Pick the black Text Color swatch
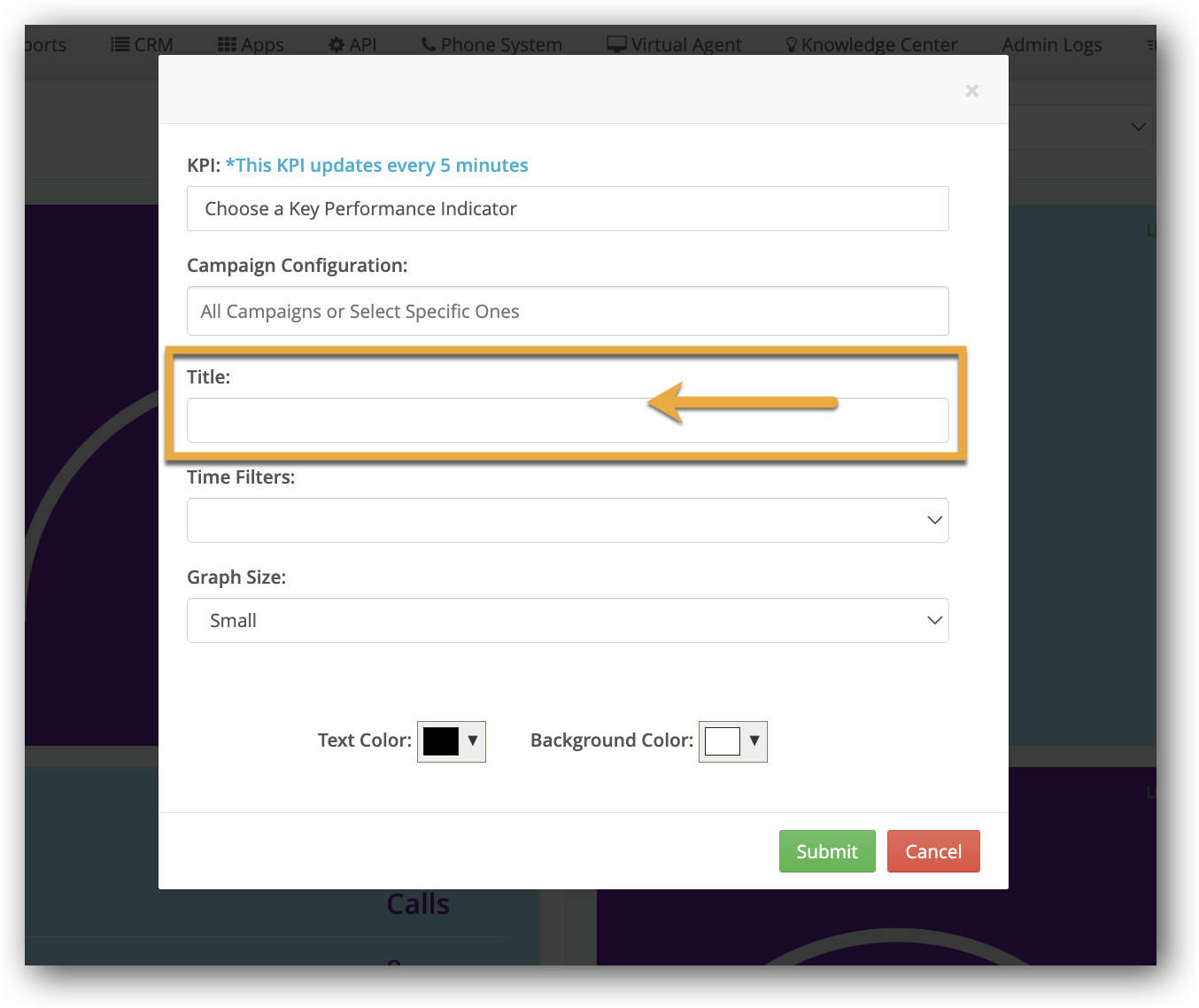Image resolution: width=1199 pixels, height=1008 pixels. pos(440,741)
